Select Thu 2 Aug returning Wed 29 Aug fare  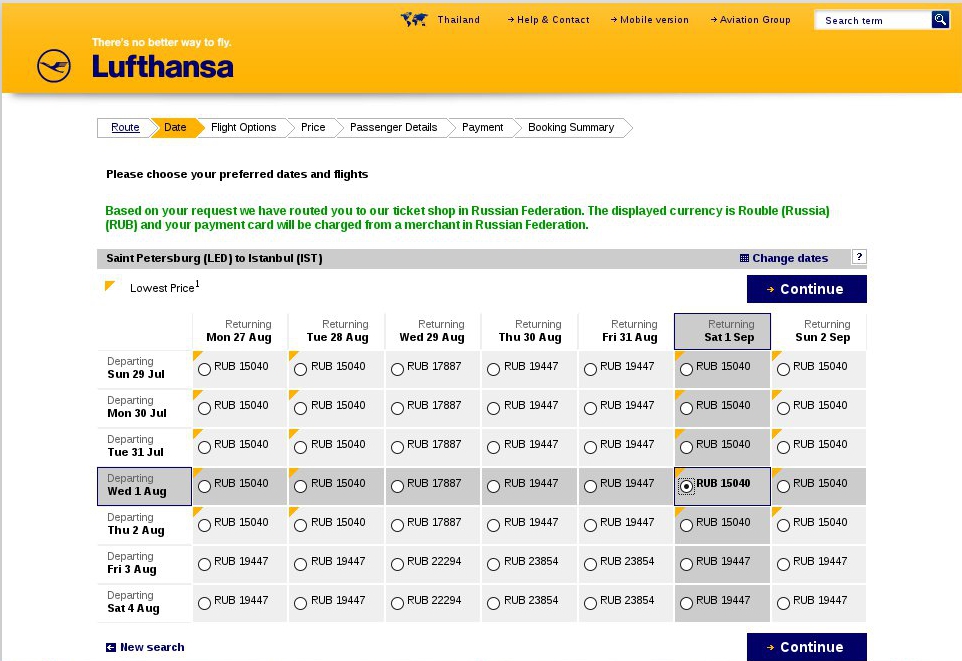click(x=398, y=525)
